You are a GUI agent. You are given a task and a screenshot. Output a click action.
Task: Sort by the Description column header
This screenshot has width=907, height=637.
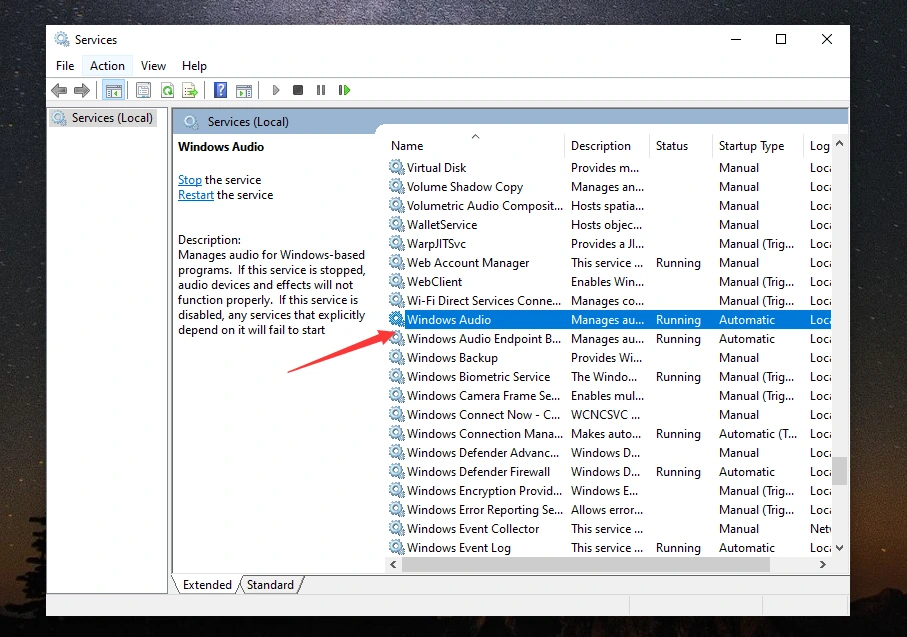[607, 146]
